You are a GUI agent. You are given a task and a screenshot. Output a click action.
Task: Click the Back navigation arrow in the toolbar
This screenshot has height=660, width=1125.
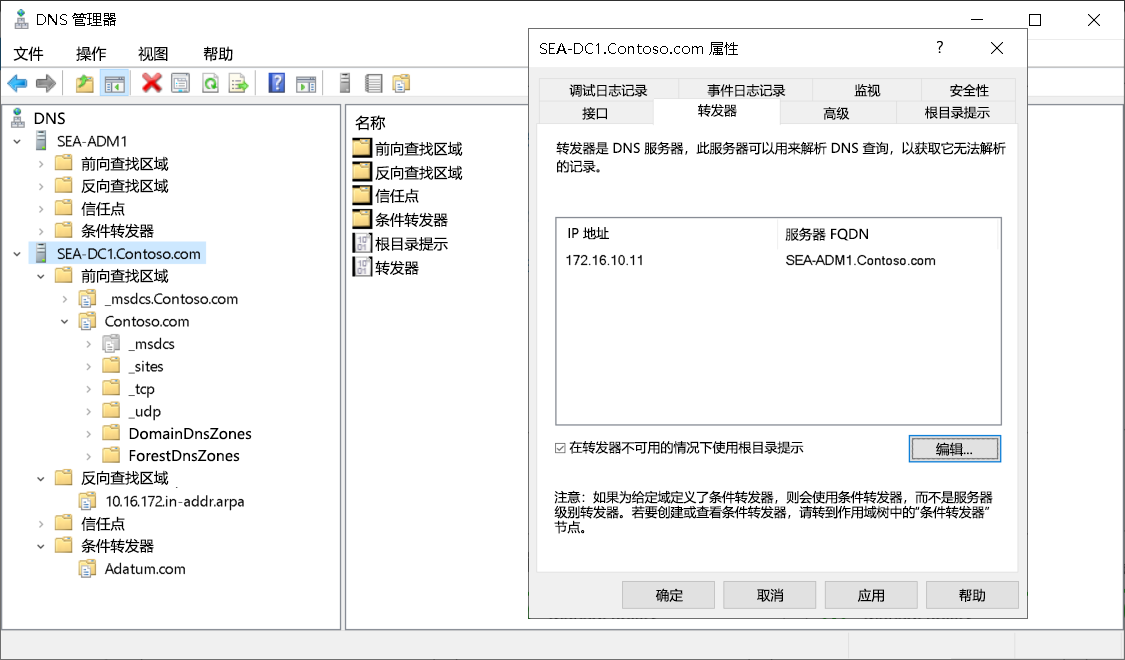coord(17,83)
